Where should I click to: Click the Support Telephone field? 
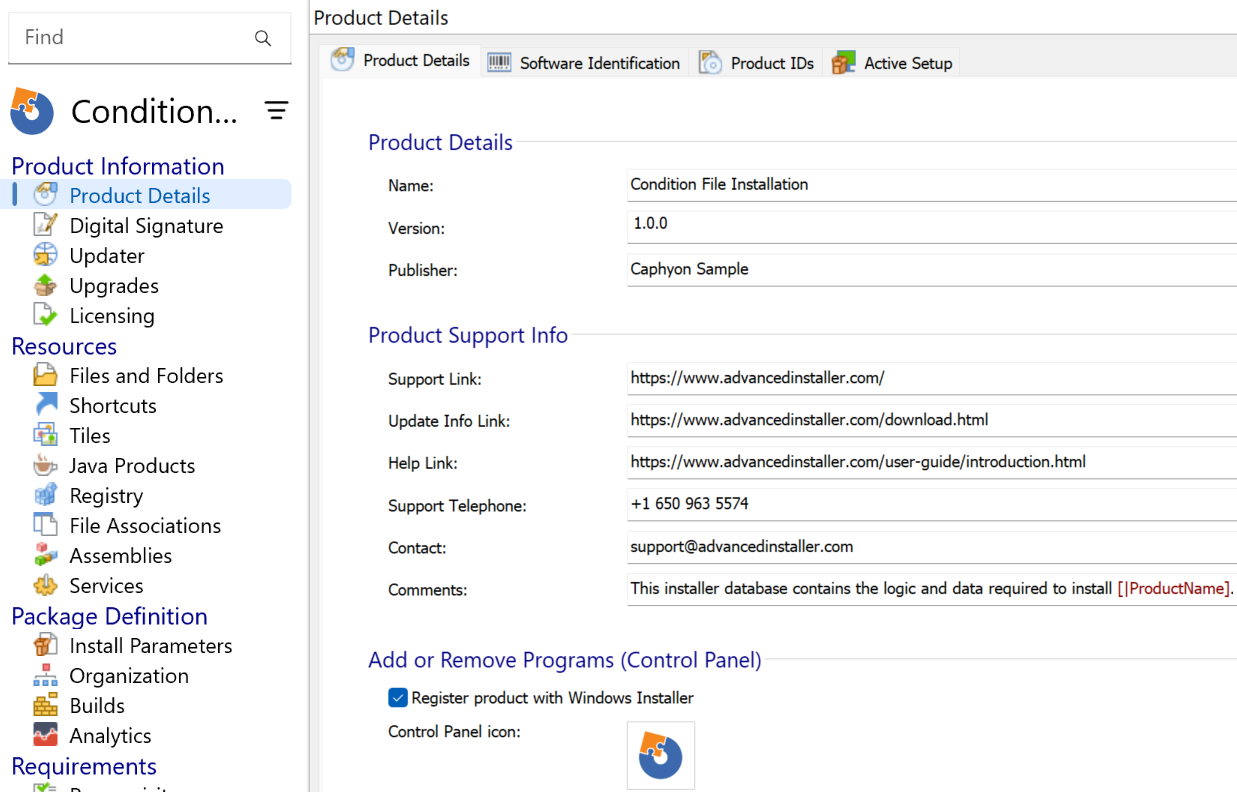tap(932, 503)
